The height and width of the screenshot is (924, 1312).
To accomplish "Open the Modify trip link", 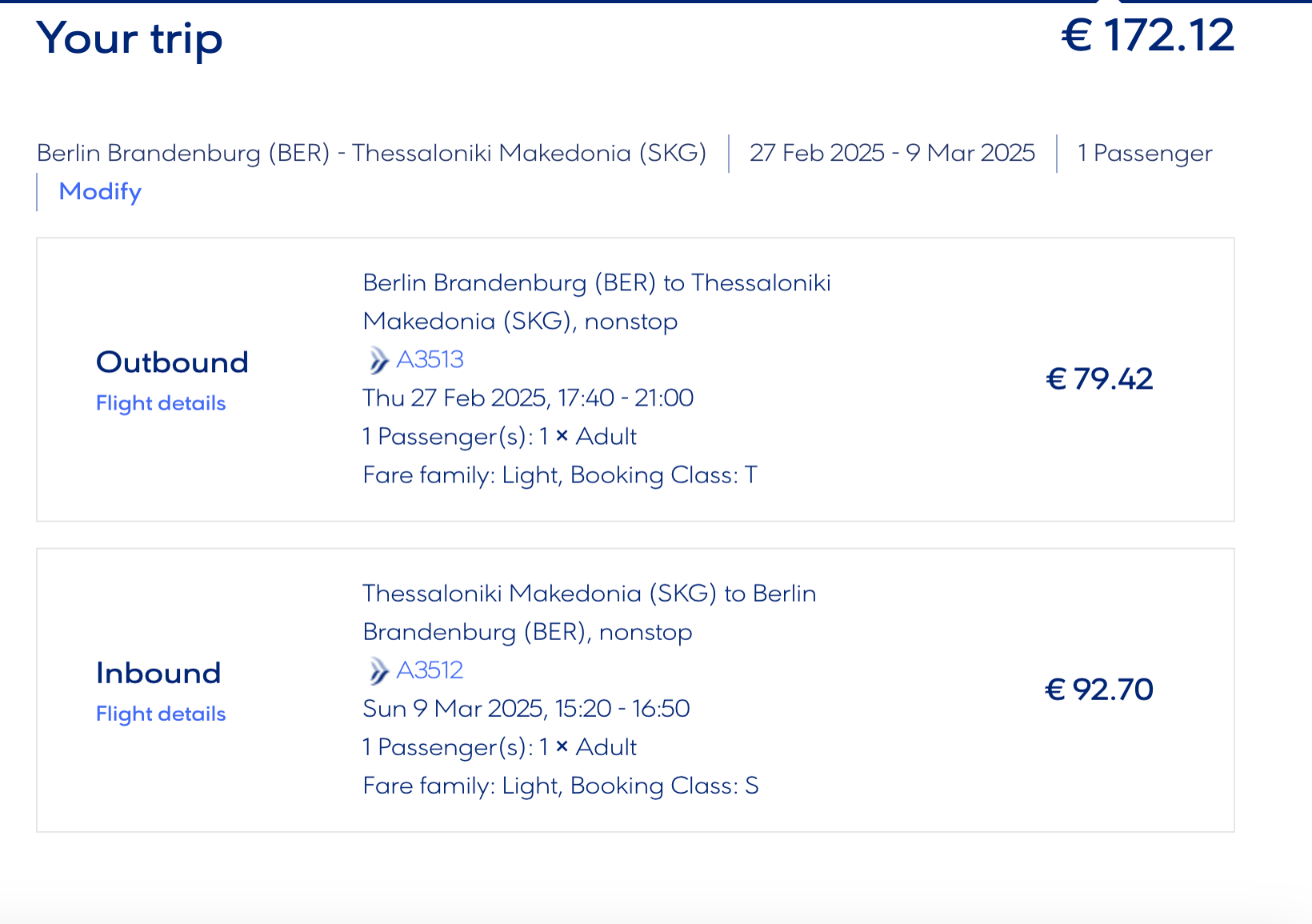I will coord(100,192).
